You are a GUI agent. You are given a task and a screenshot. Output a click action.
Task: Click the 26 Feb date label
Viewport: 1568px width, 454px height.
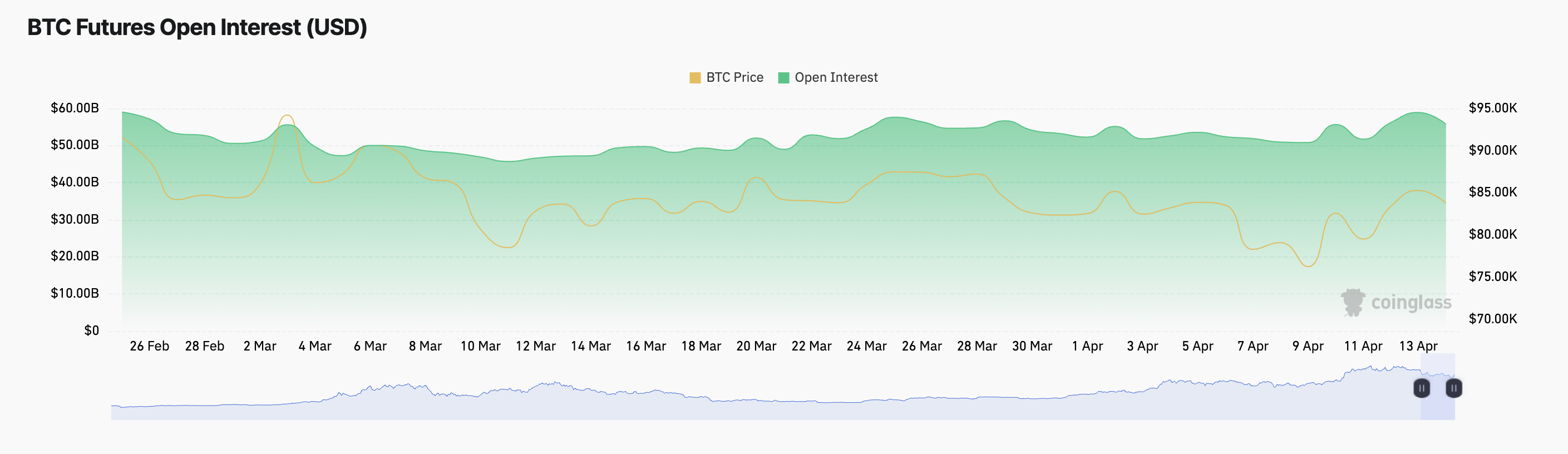click(x=149, y=346)
